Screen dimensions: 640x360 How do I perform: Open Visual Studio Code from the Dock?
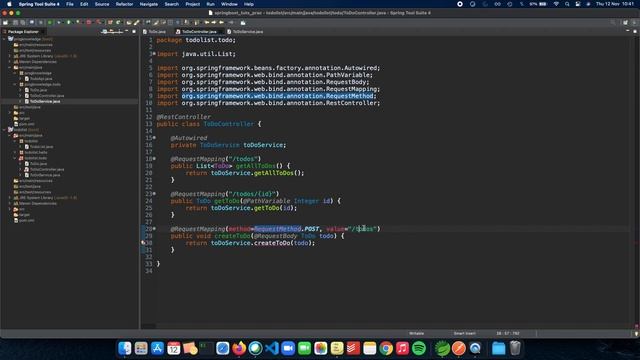point(271,348)
